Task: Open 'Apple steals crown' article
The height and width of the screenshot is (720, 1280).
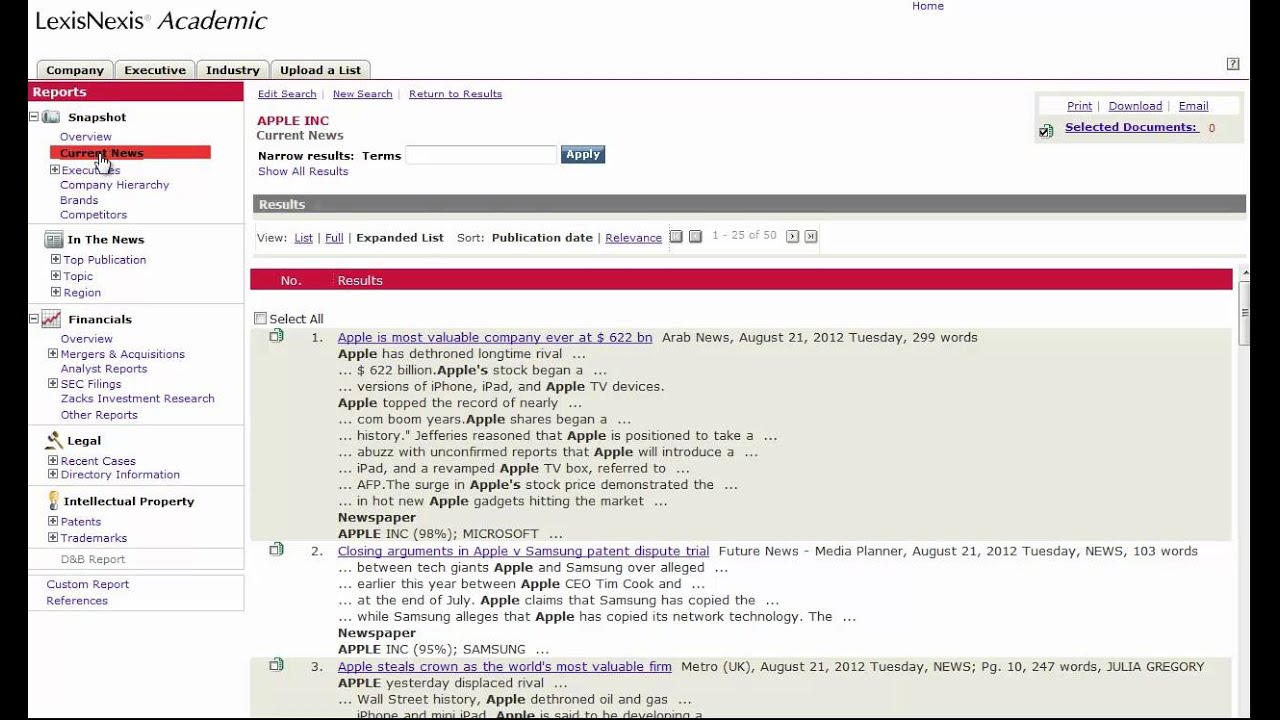Action: click(x=505, y=667)
